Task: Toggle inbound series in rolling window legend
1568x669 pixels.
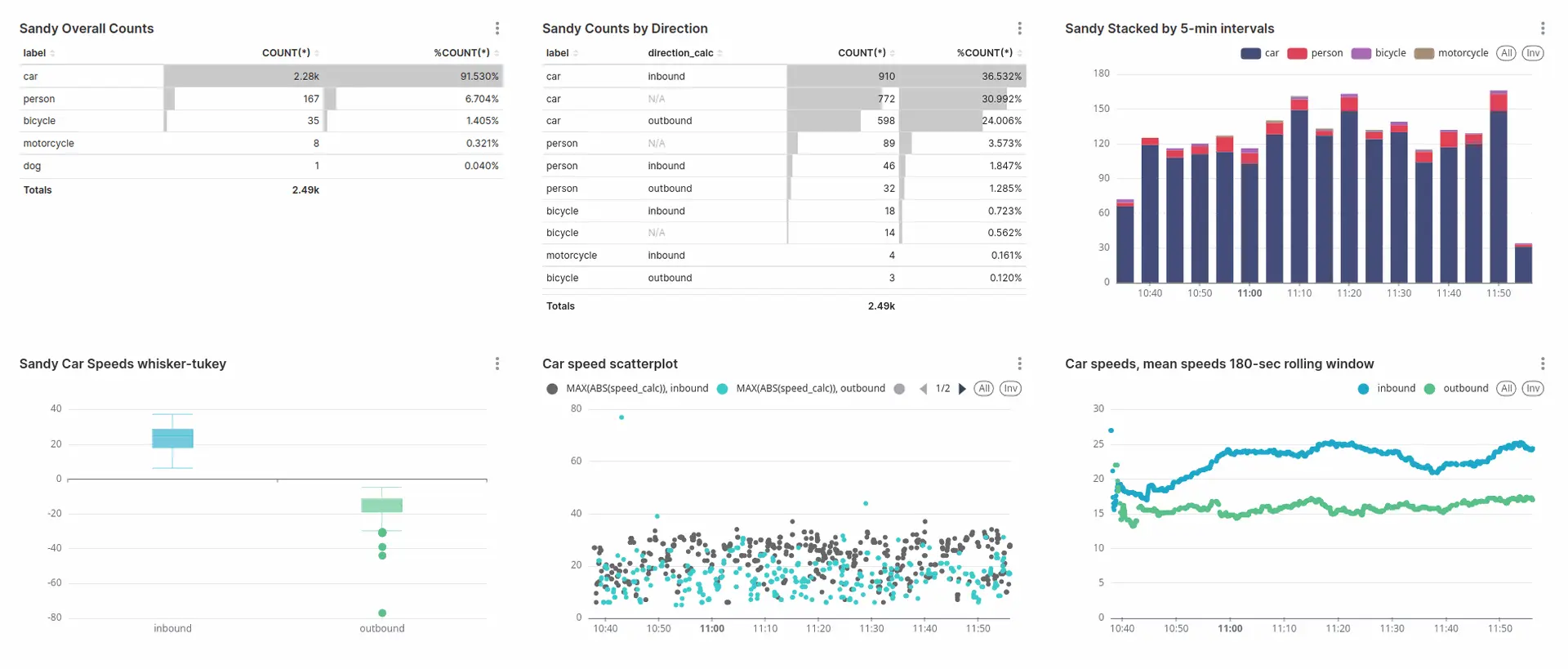Action: [x=1387, y=389]
